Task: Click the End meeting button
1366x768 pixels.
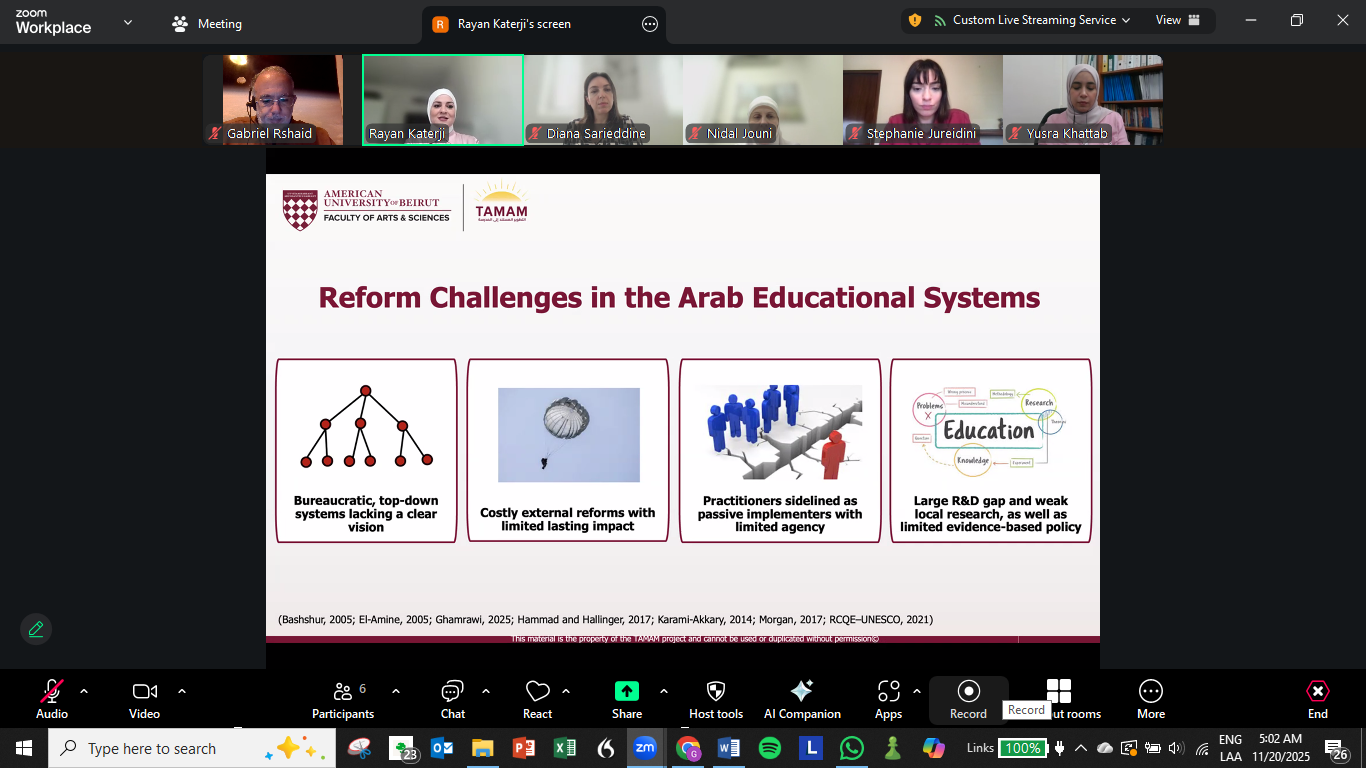Action: point(1317,699)
